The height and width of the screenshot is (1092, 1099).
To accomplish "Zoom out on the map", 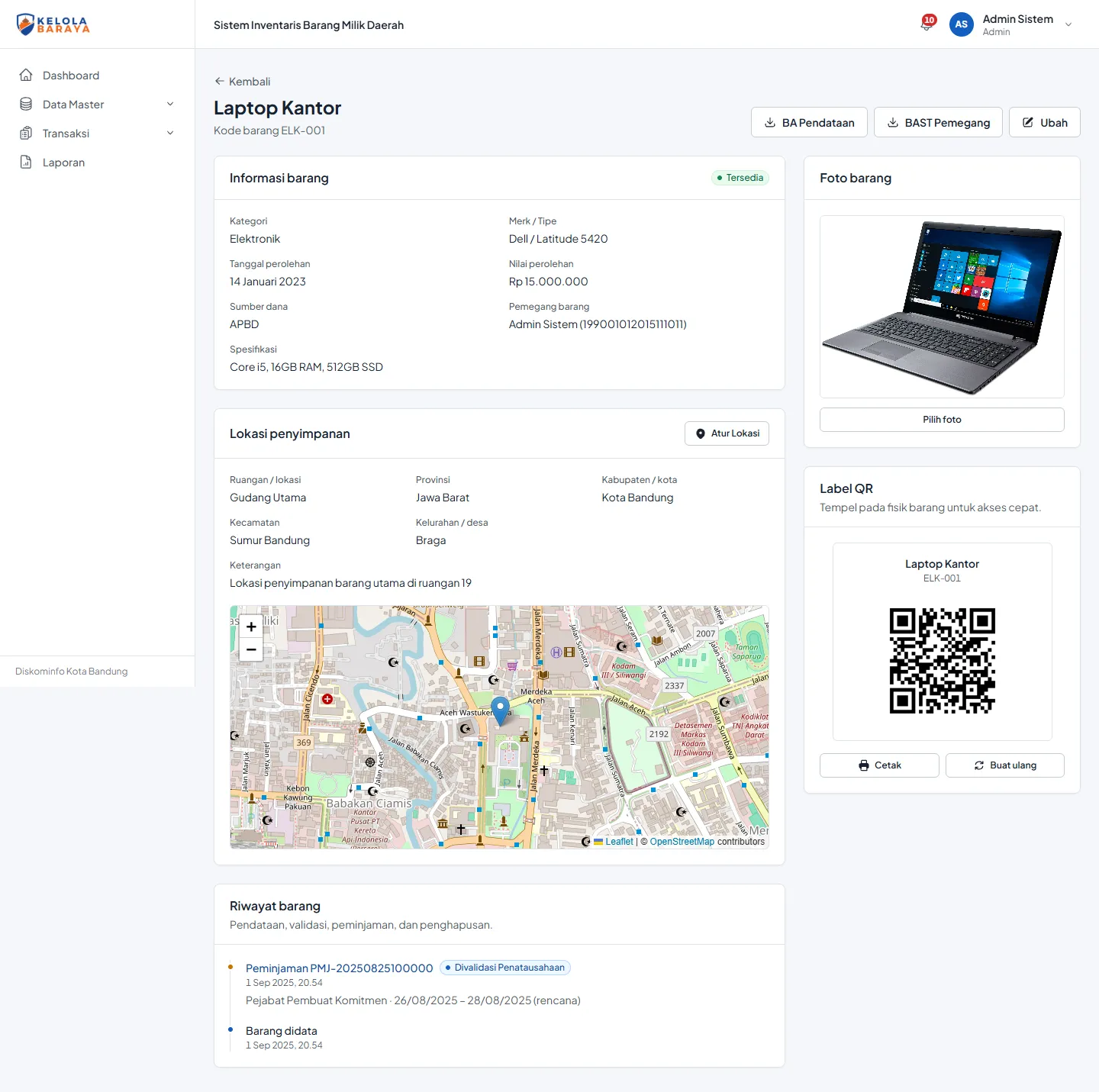I will [x=251, y=649].
